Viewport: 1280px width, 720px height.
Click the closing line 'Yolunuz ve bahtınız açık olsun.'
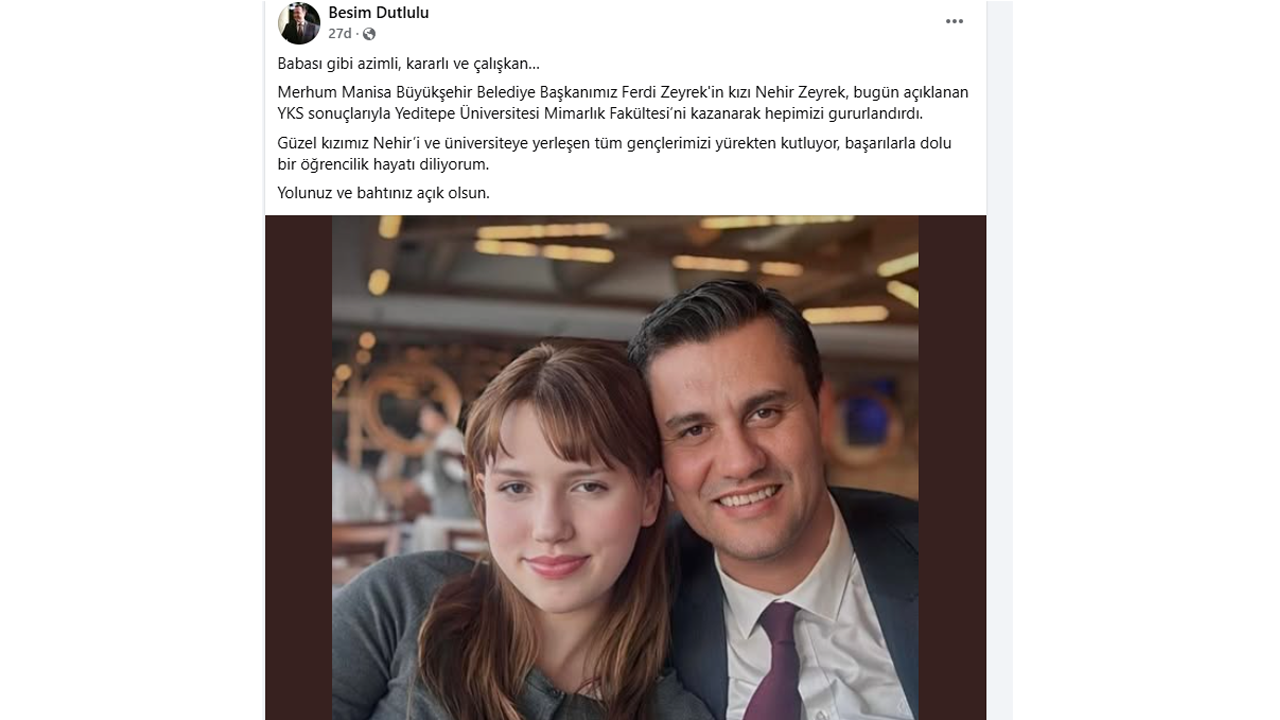pyautogui.click(x=383, y=193)
